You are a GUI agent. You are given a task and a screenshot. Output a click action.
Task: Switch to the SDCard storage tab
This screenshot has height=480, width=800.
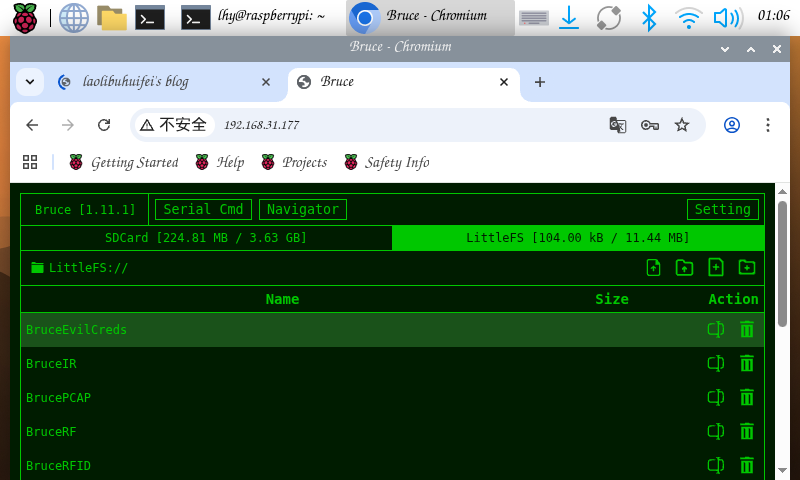(x=206, y=238)
